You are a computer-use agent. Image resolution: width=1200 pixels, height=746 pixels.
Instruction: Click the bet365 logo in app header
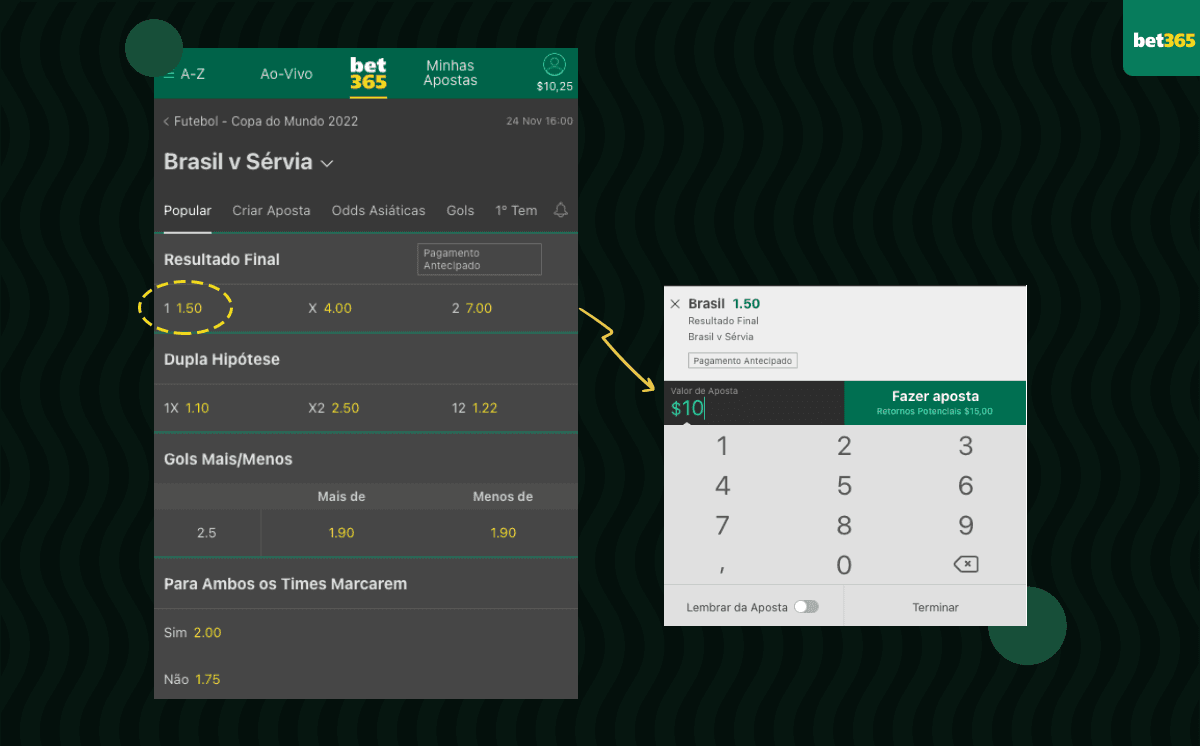tap(368, 74)
